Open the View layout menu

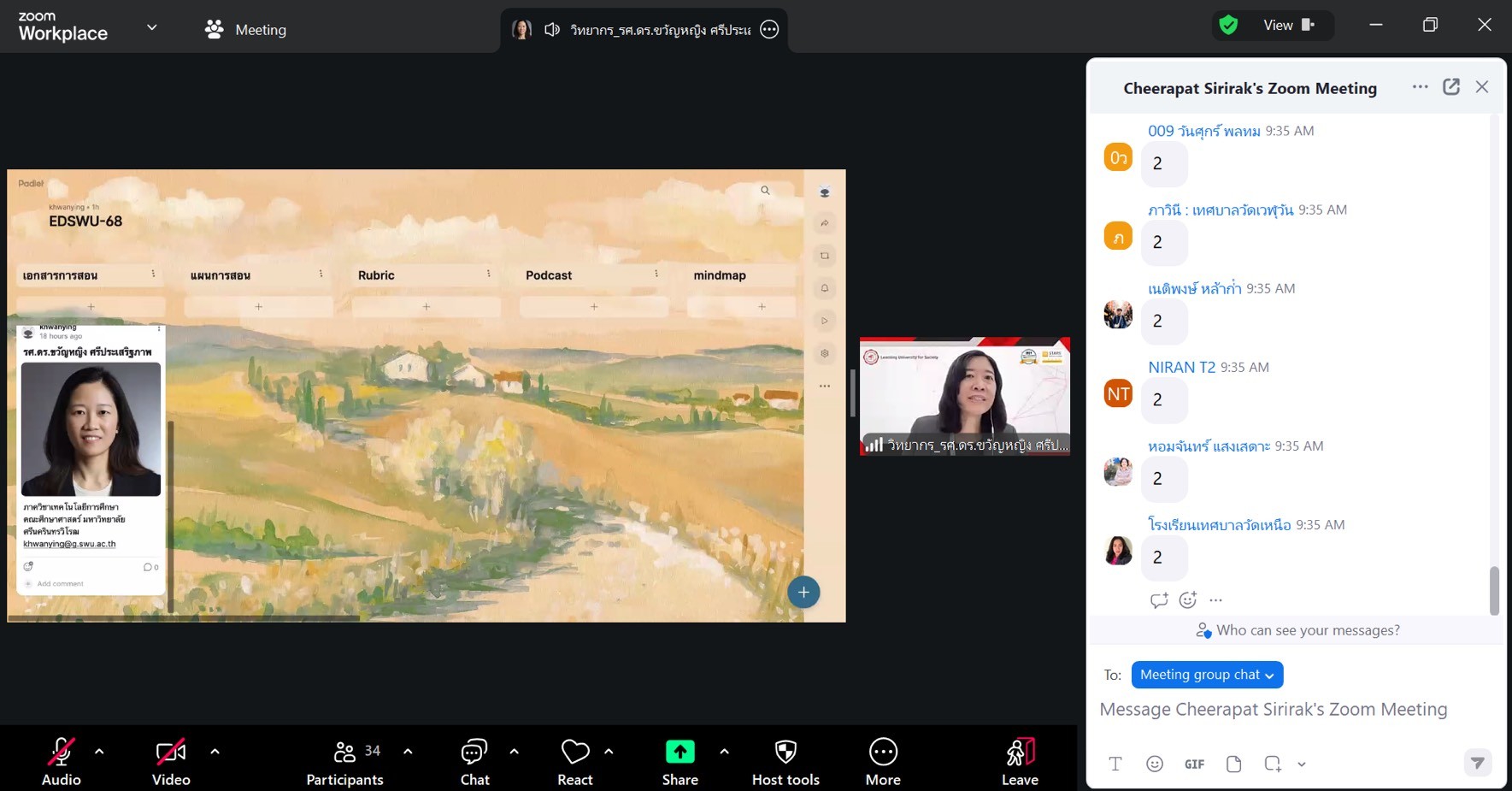1287,26
